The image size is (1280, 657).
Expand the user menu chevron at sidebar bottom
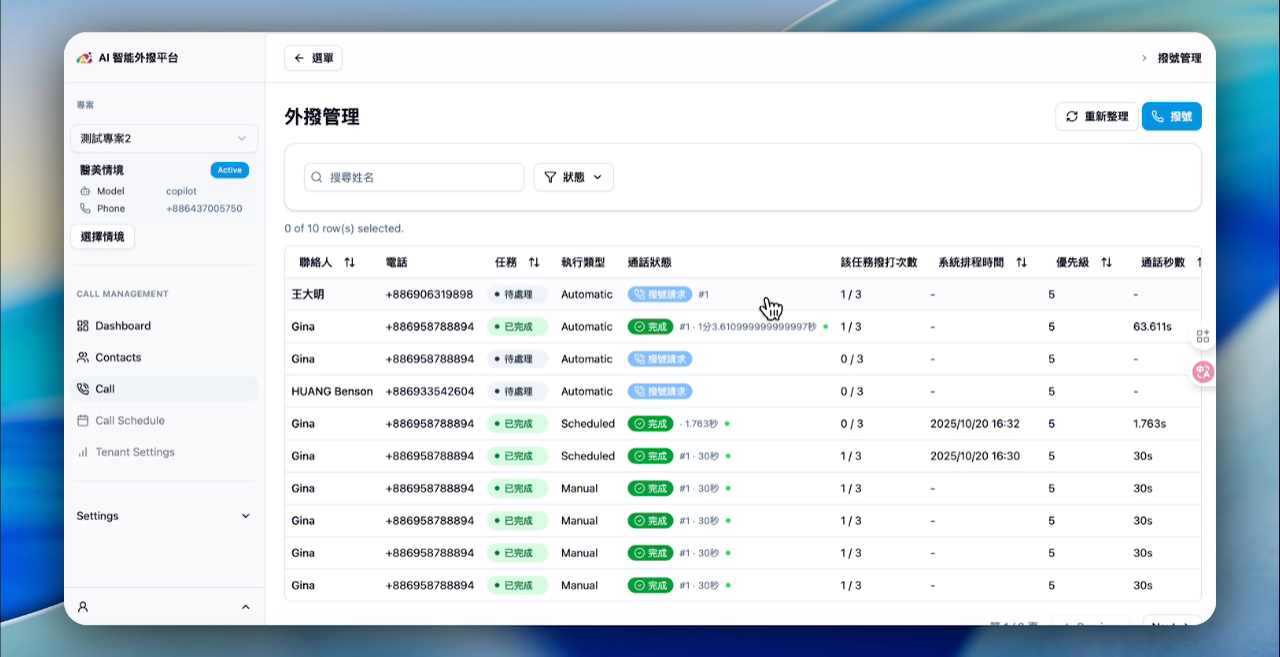tap(246, 607)
